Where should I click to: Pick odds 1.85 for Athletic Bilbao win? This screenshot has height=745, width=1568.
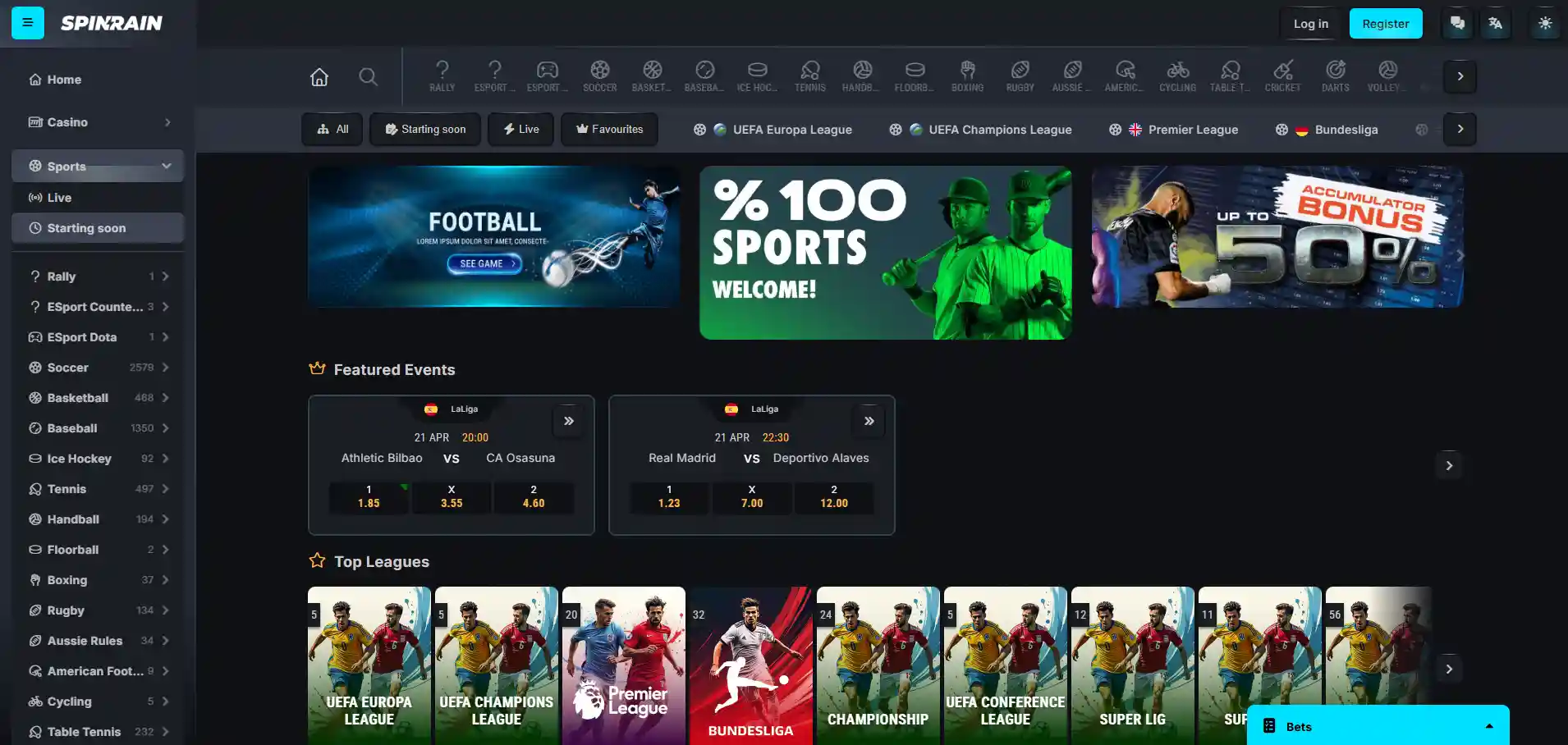(x=369, y=497)
